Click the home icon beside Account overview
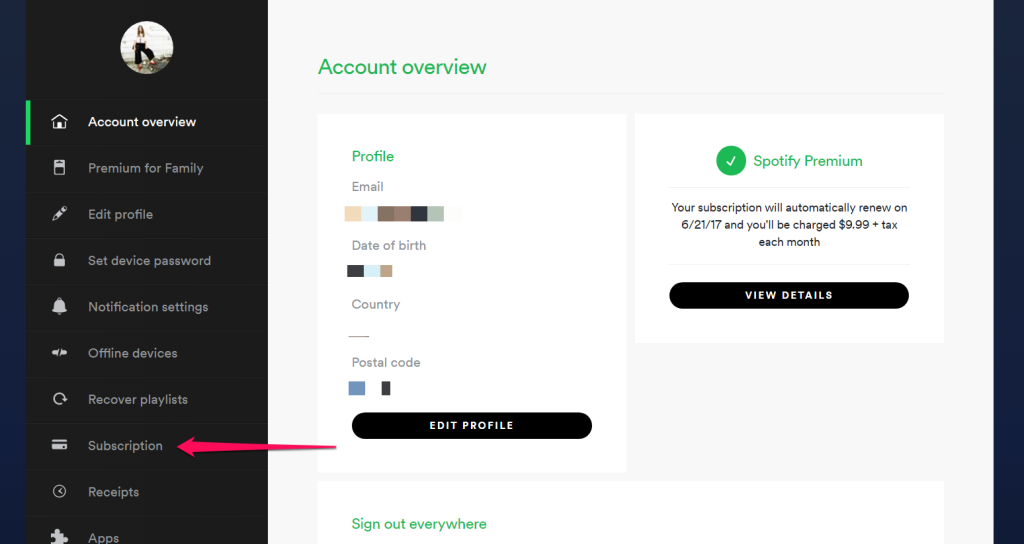The image size is (1024, 544). 60,122
